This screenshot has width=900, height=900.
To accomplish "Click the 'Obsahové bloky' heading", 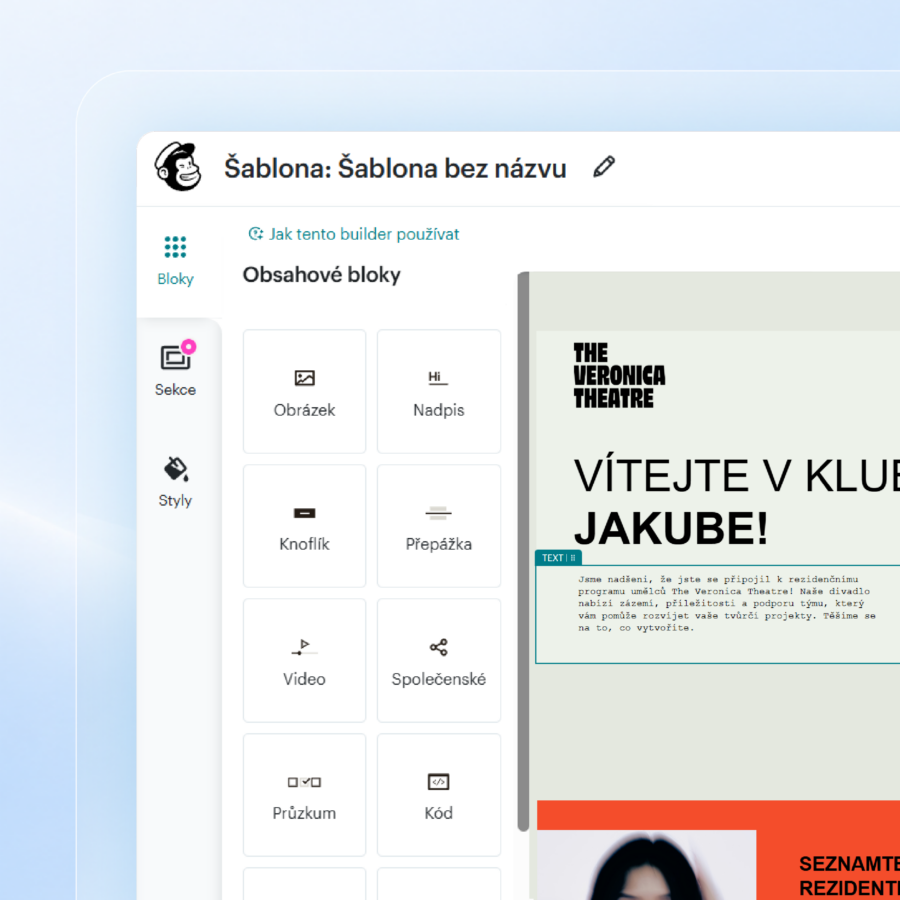I will [321, 275].
